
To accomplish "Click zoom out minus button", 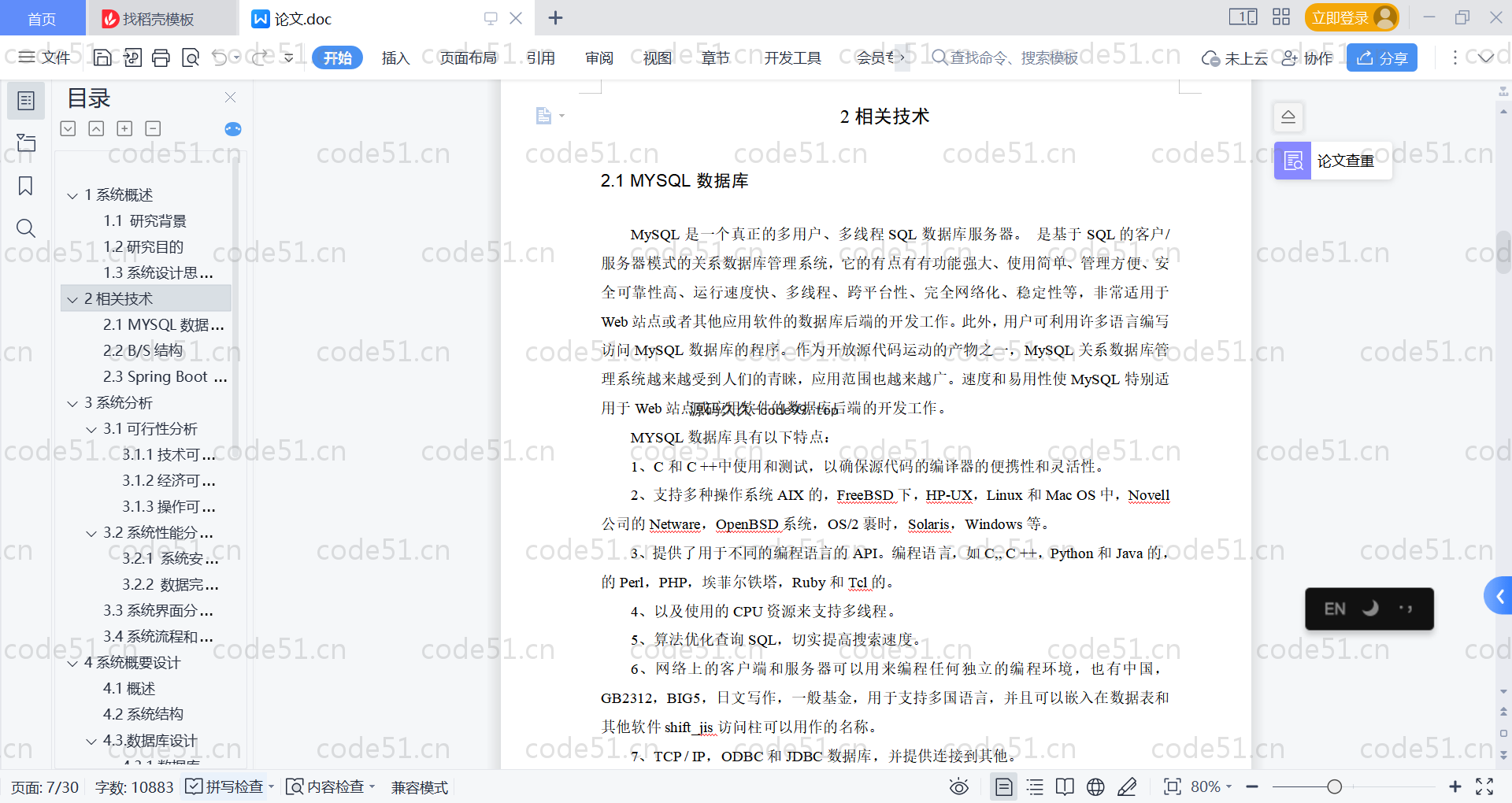I will 1252,786.
